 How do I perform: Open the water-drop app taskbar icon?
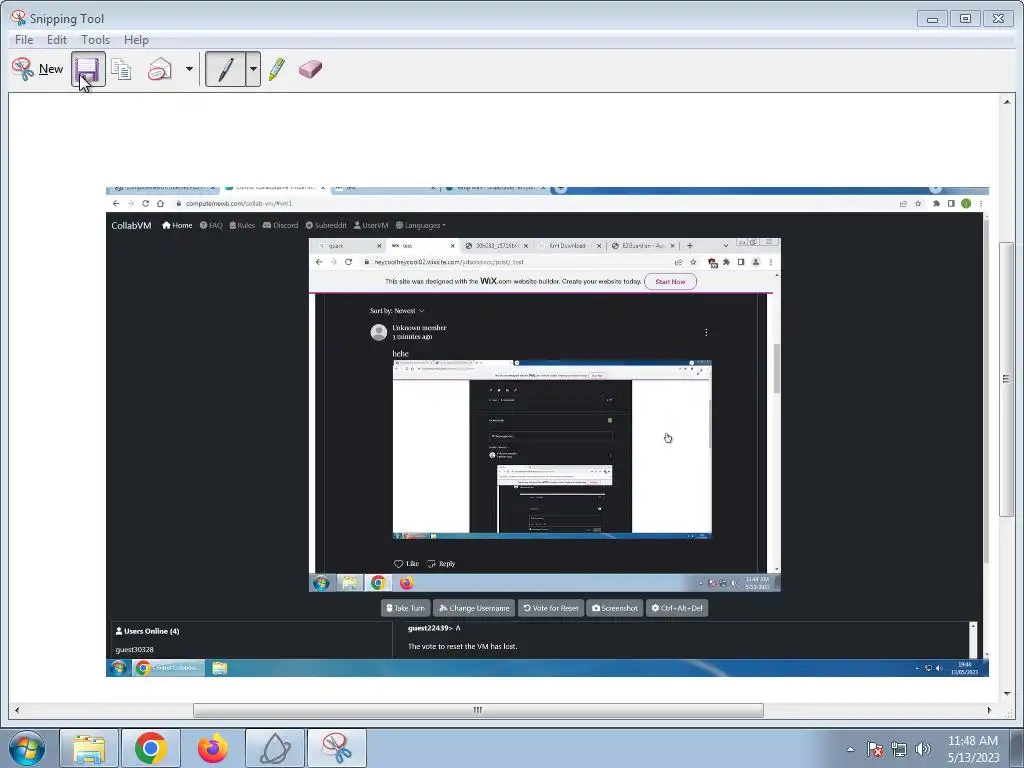coord(275,748)
